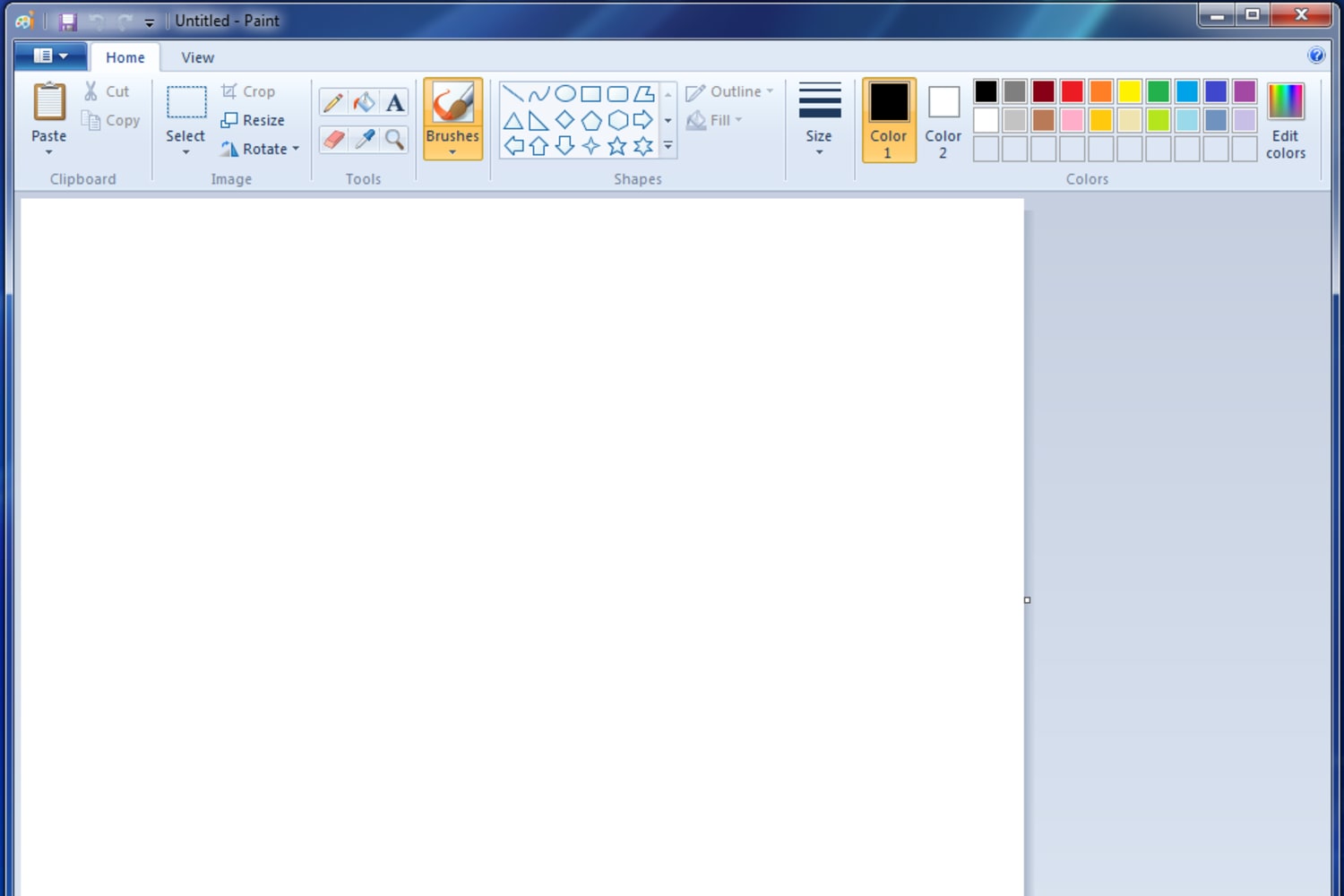The height and width of the screenshot is (896, 1344).
Task: Open the Paint file menu button
Action: tap(50, 56)
